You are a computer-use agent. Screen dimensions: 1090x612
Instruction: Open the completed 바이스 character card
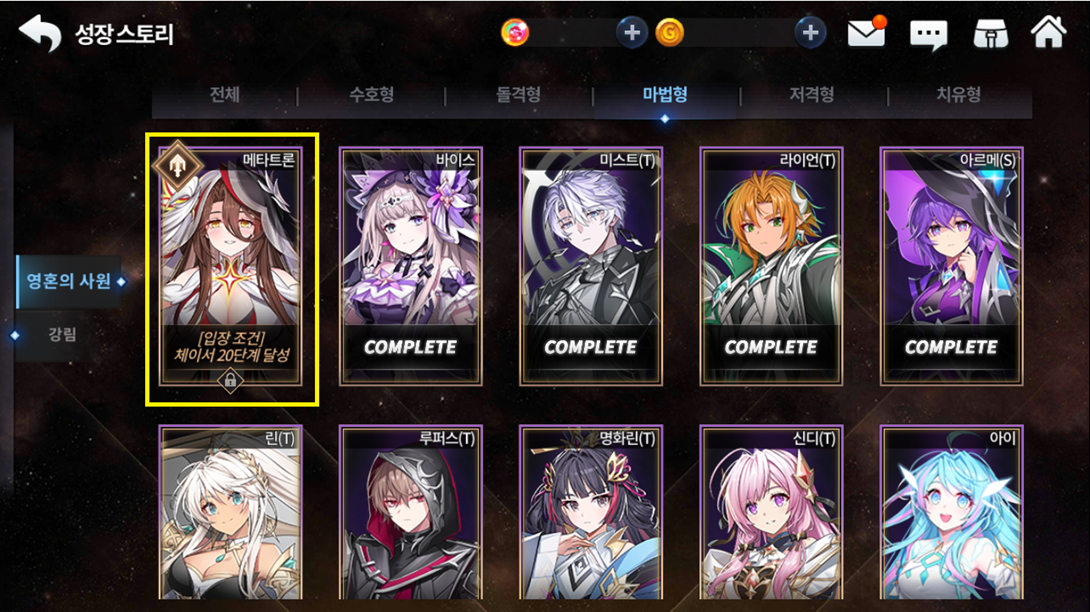(411, 266)
